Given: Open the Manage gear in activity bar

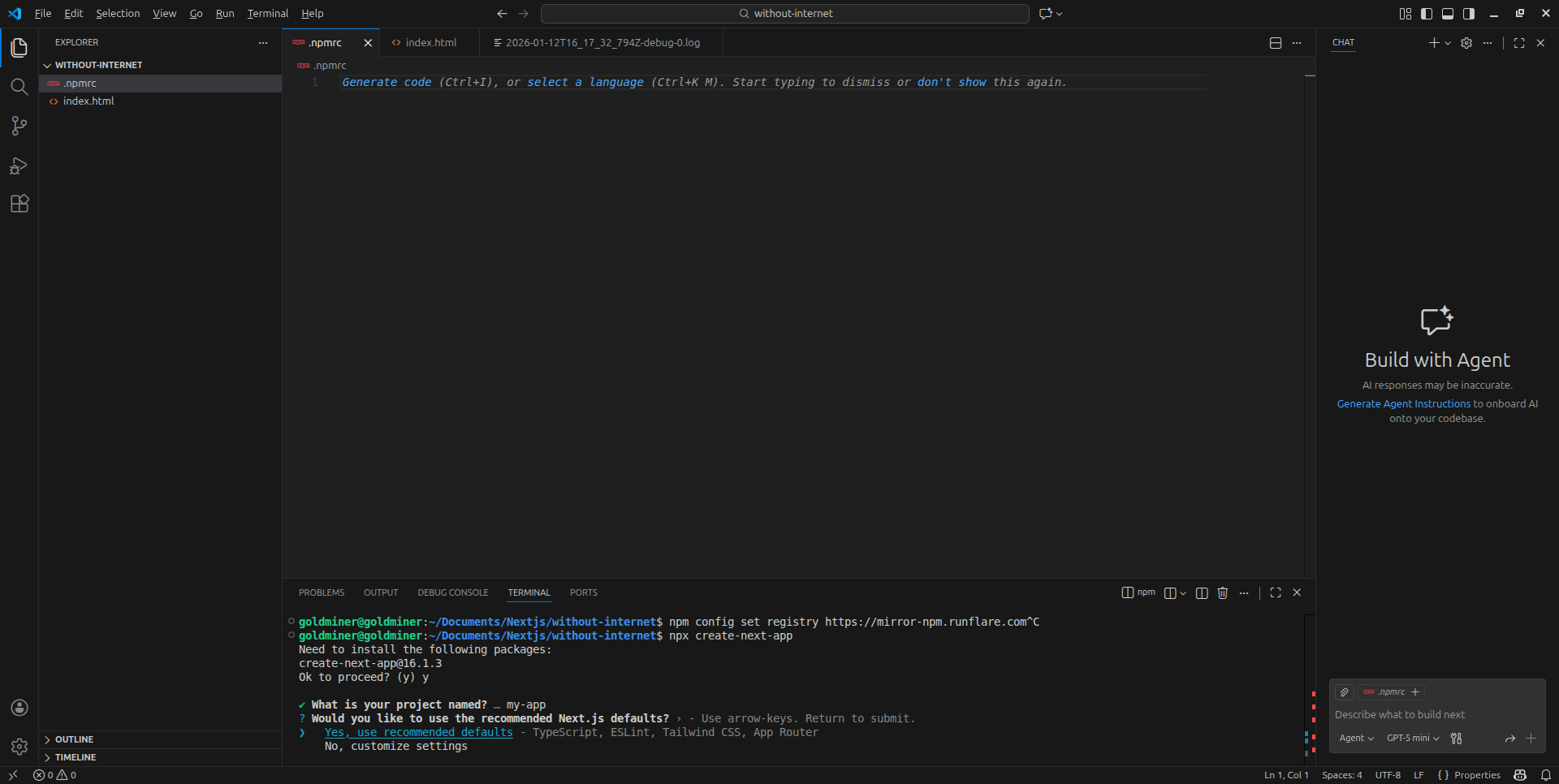Looking at the screenshot, I should tap(19, 746).
